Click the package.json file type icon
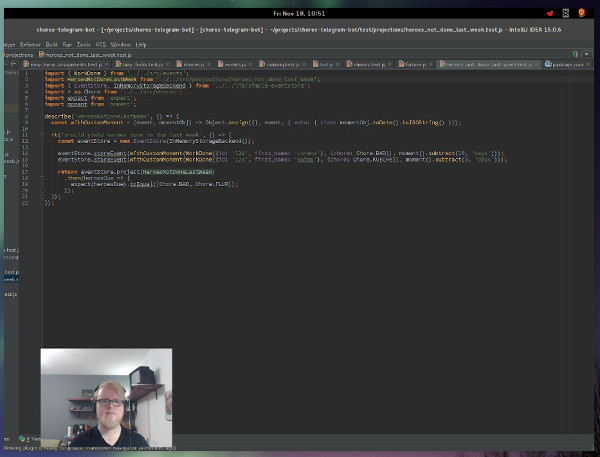 (x=548, y=64)
